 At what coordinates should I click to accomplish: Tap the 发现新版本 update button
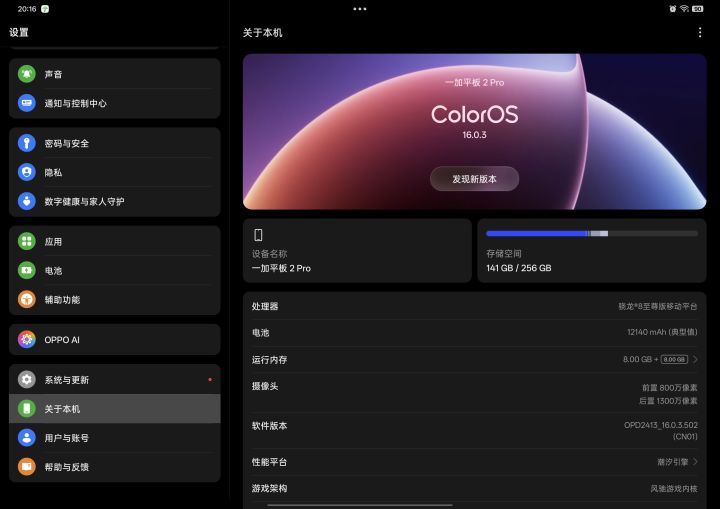[474, 179]
